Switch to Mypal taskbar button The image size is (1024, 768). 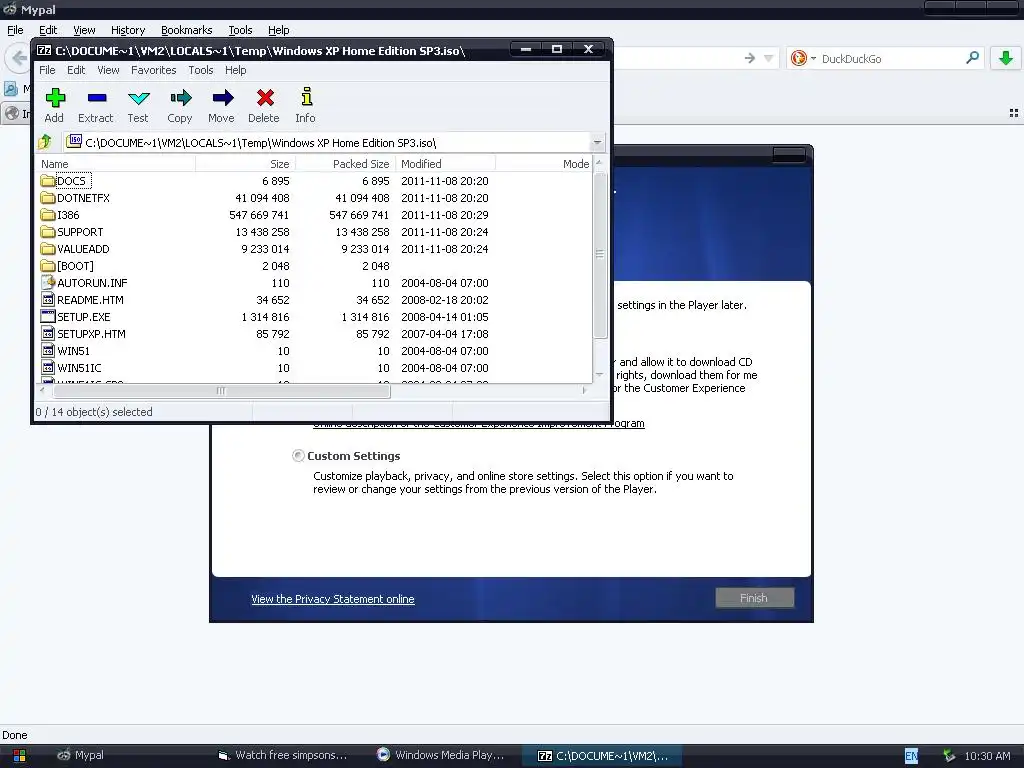point(80,755)
